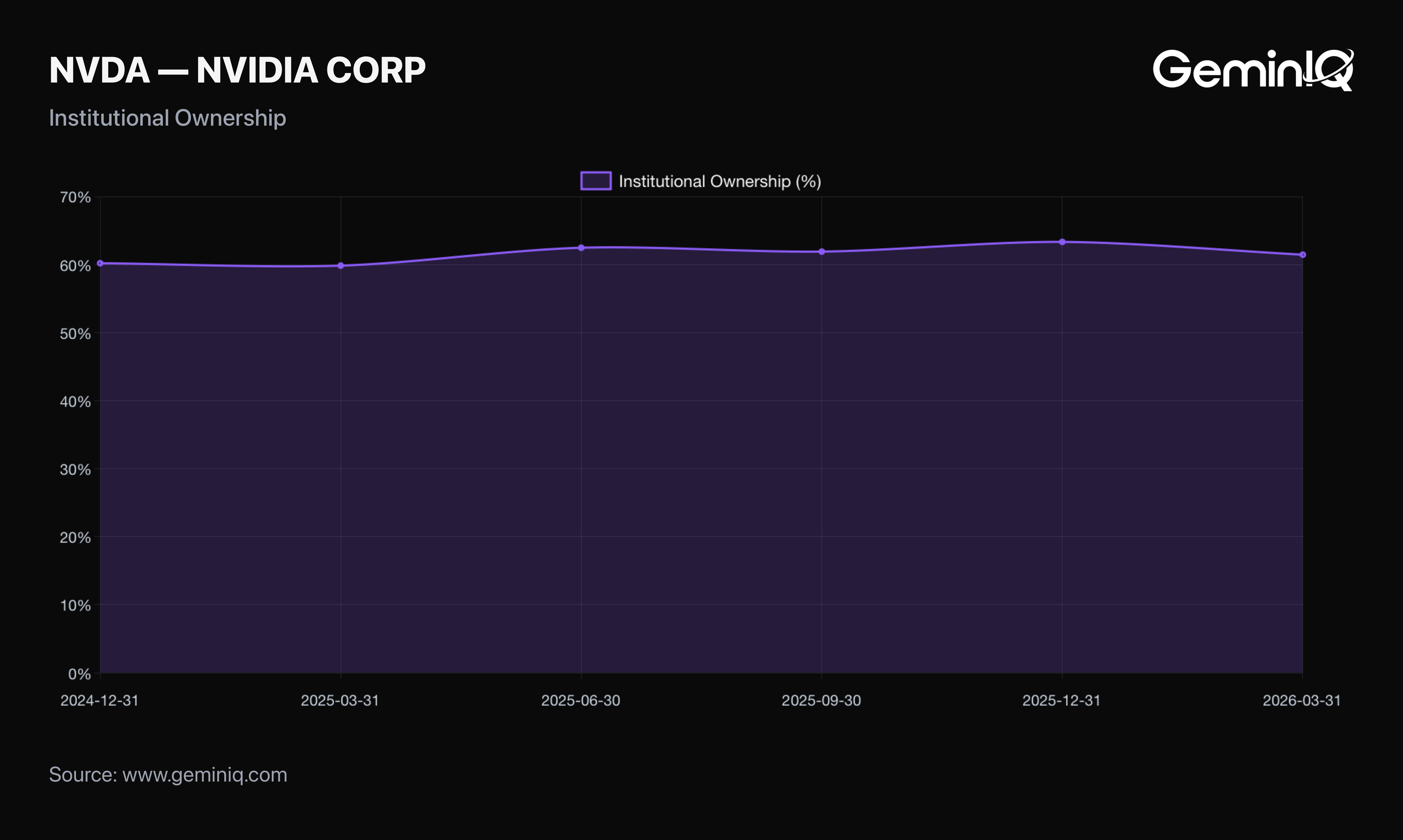Image resolution: width=1403 pixels, height=840 pixels.
Task: Click the line data point for 2025-03-31
Action: click(x=341, y=265)
